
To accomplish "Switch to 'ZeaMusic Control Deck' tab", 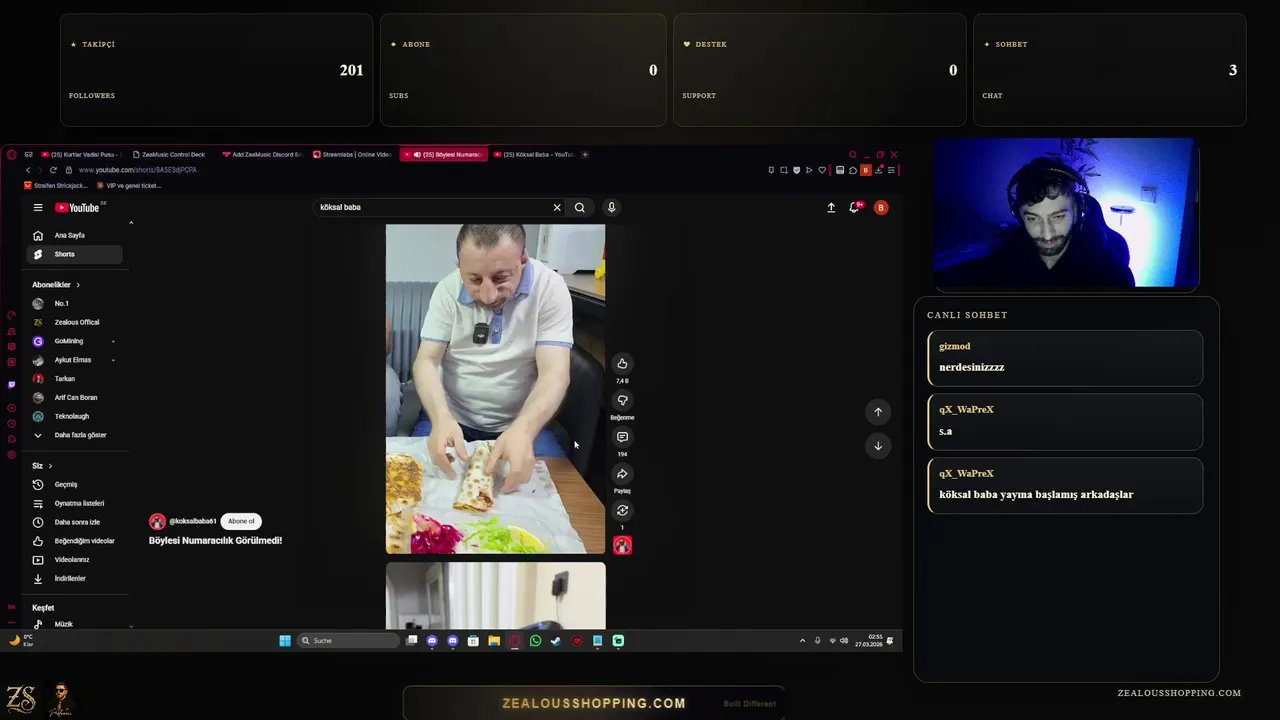I will [x=170, y=155].
